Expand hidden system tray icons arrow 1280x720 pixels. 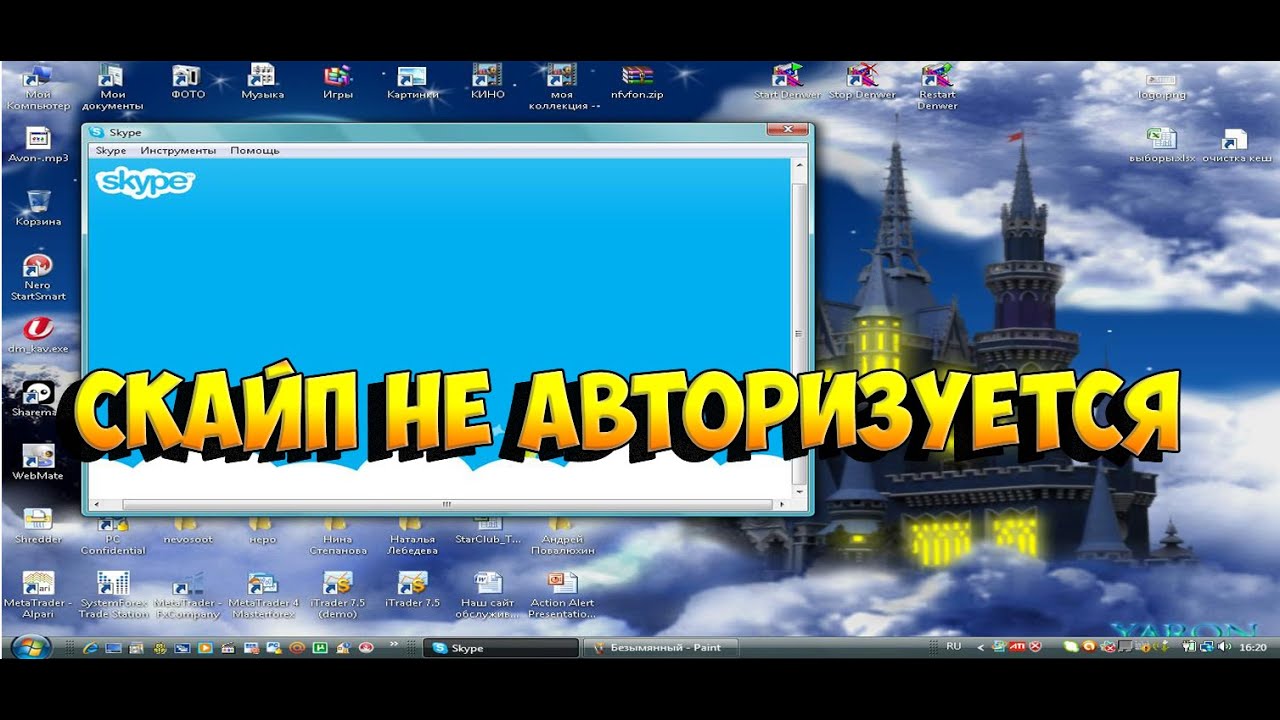[981, 648]
